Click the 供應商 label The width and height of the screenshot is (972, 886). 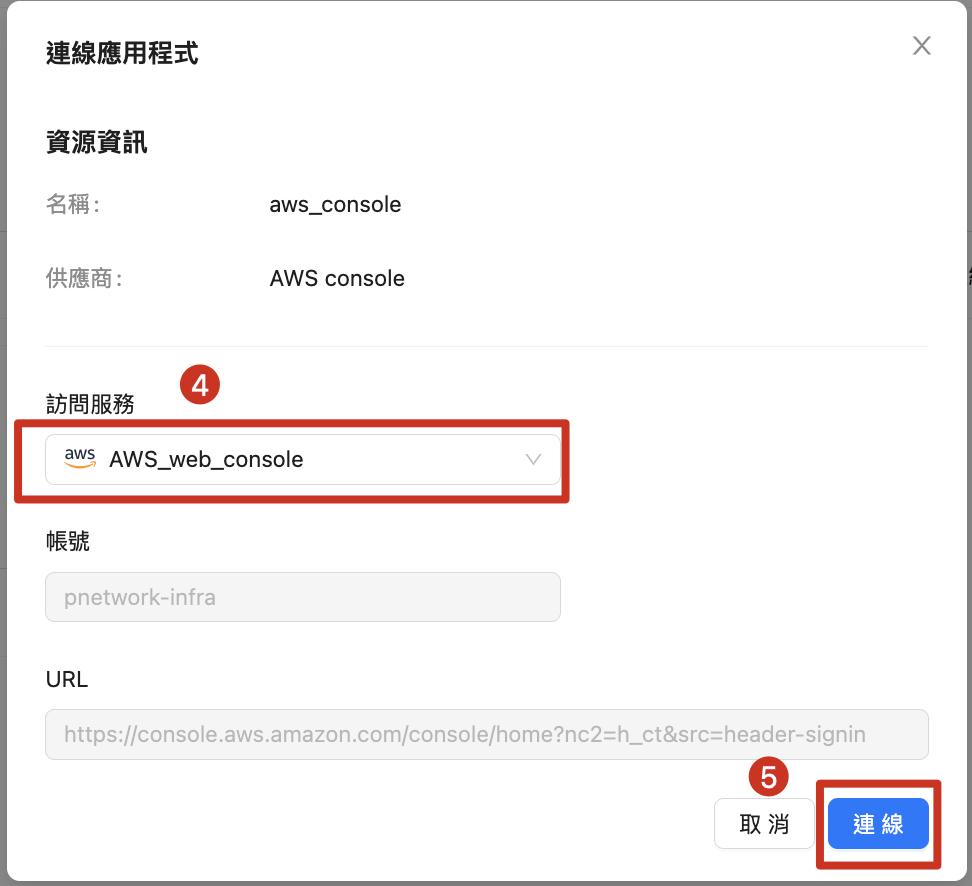click(83, 278)
